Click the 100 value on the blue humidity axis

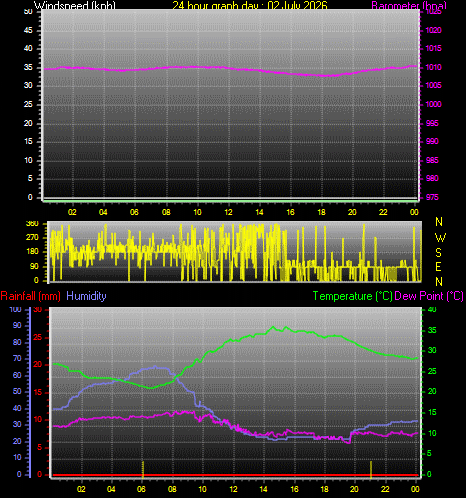(15, 309)
